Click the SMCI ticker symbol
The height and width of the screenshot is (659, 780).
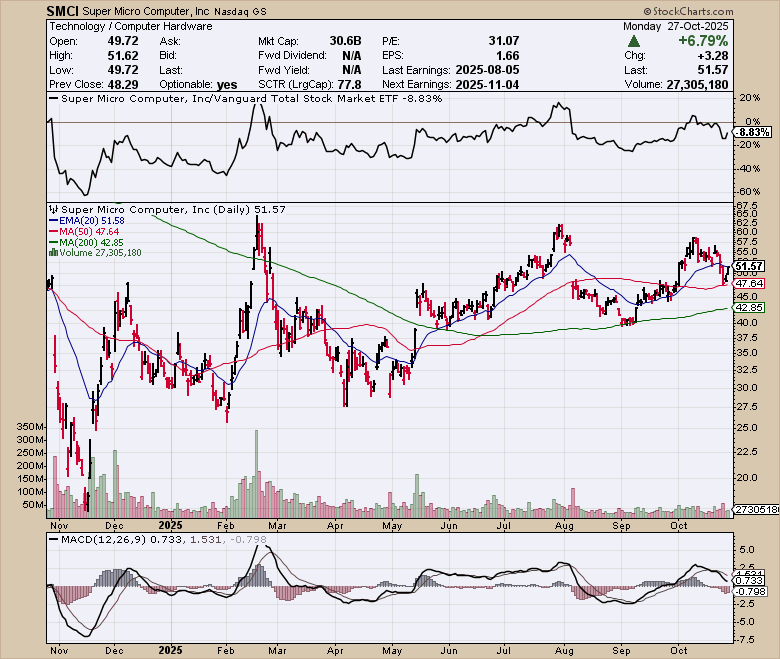[62, 11]
